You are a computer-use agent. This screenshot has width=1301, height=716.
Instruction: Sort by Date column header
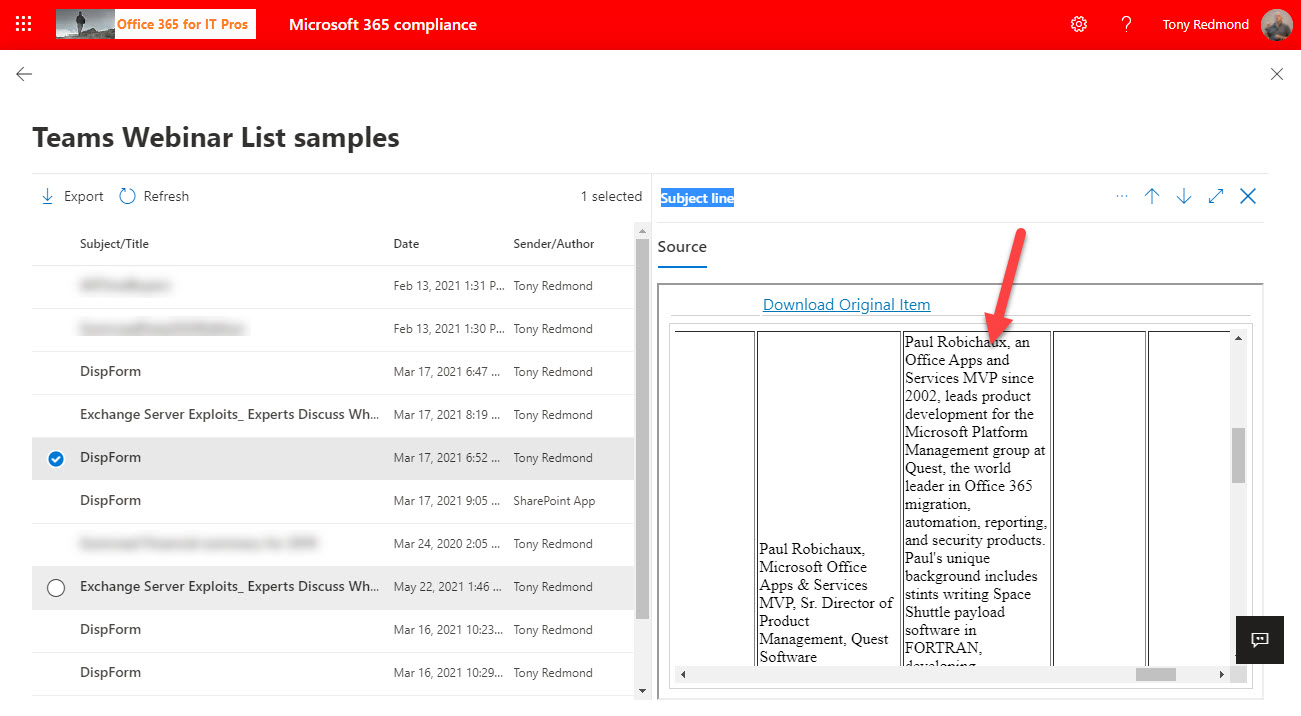pos(406,244)
